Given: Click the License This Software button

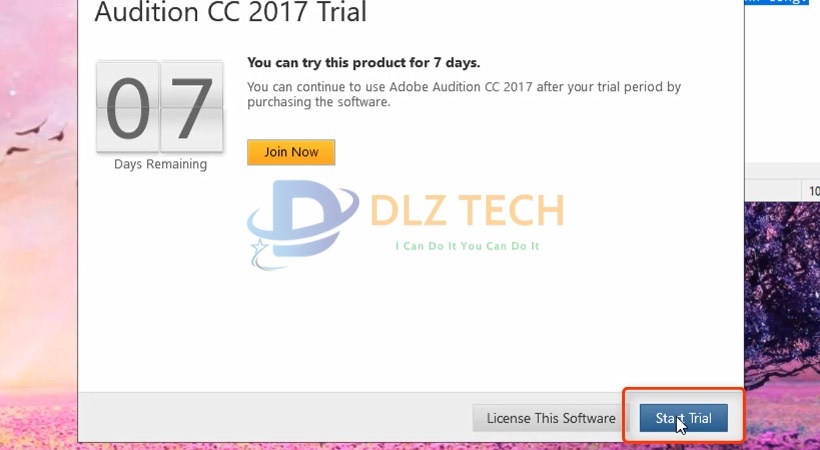Looking at the screenshot, I should click(x=551, y=418).
